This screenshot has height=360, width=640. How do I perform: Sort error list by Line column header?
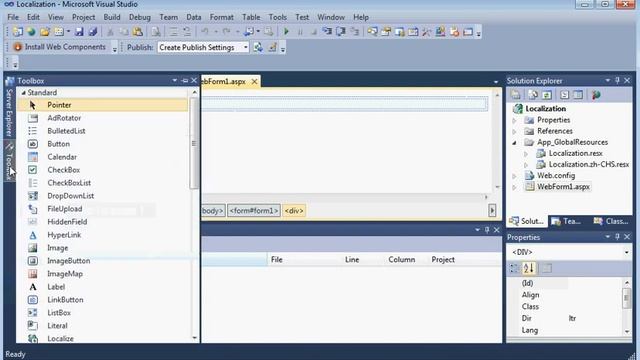tap(352, 260)
